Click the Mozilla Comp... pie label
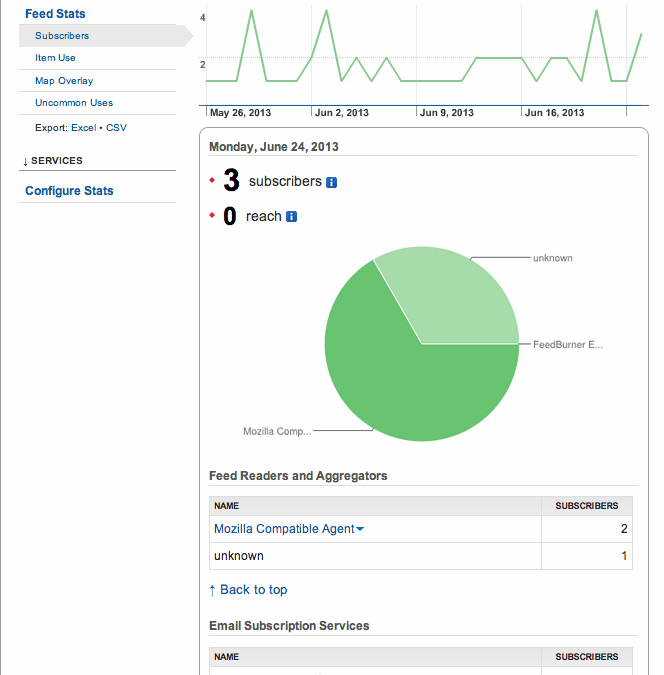 [x=277, y=431]
